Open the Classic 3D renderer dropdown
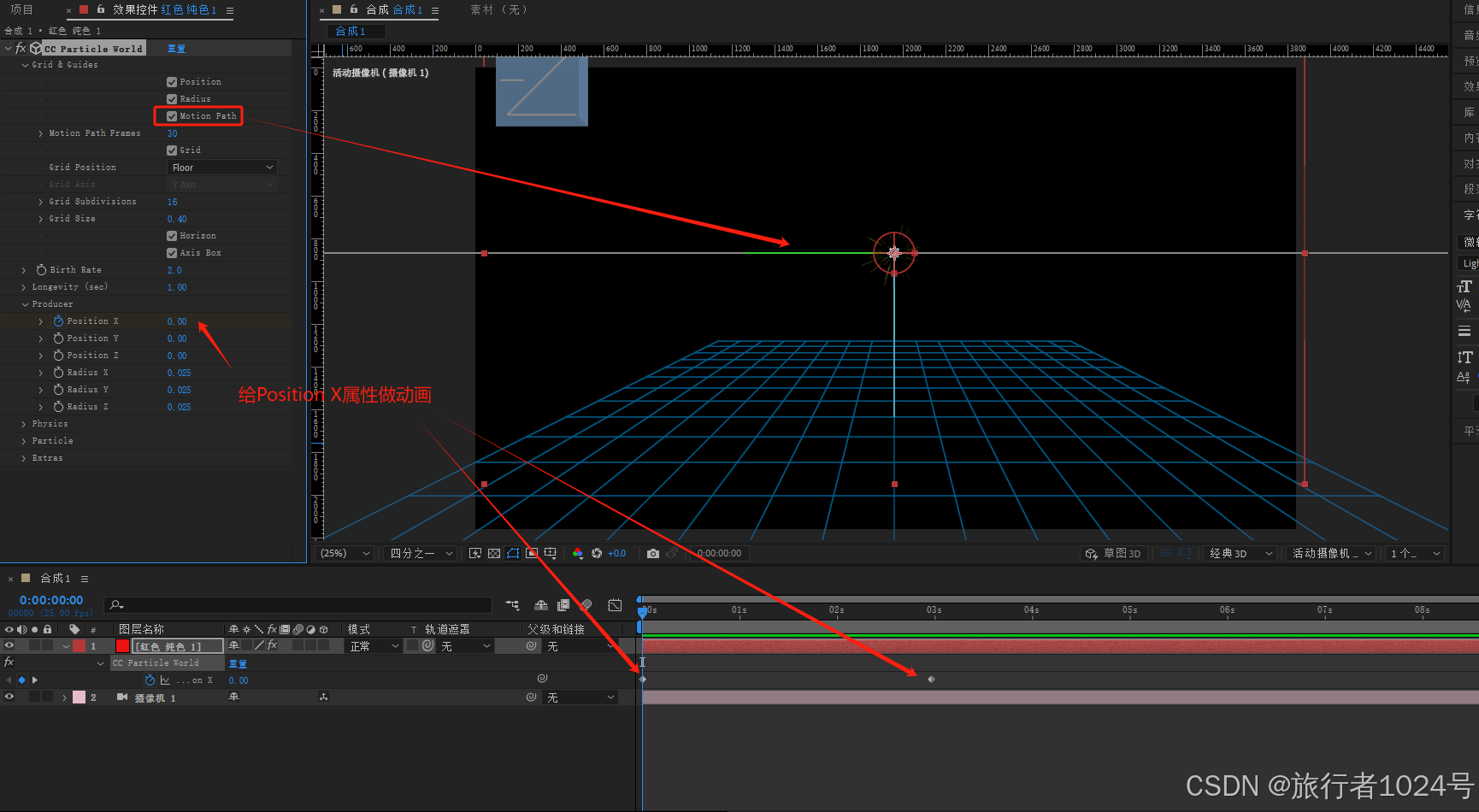The width and height of the screenshot is (1479, 812). point(1240,554)
